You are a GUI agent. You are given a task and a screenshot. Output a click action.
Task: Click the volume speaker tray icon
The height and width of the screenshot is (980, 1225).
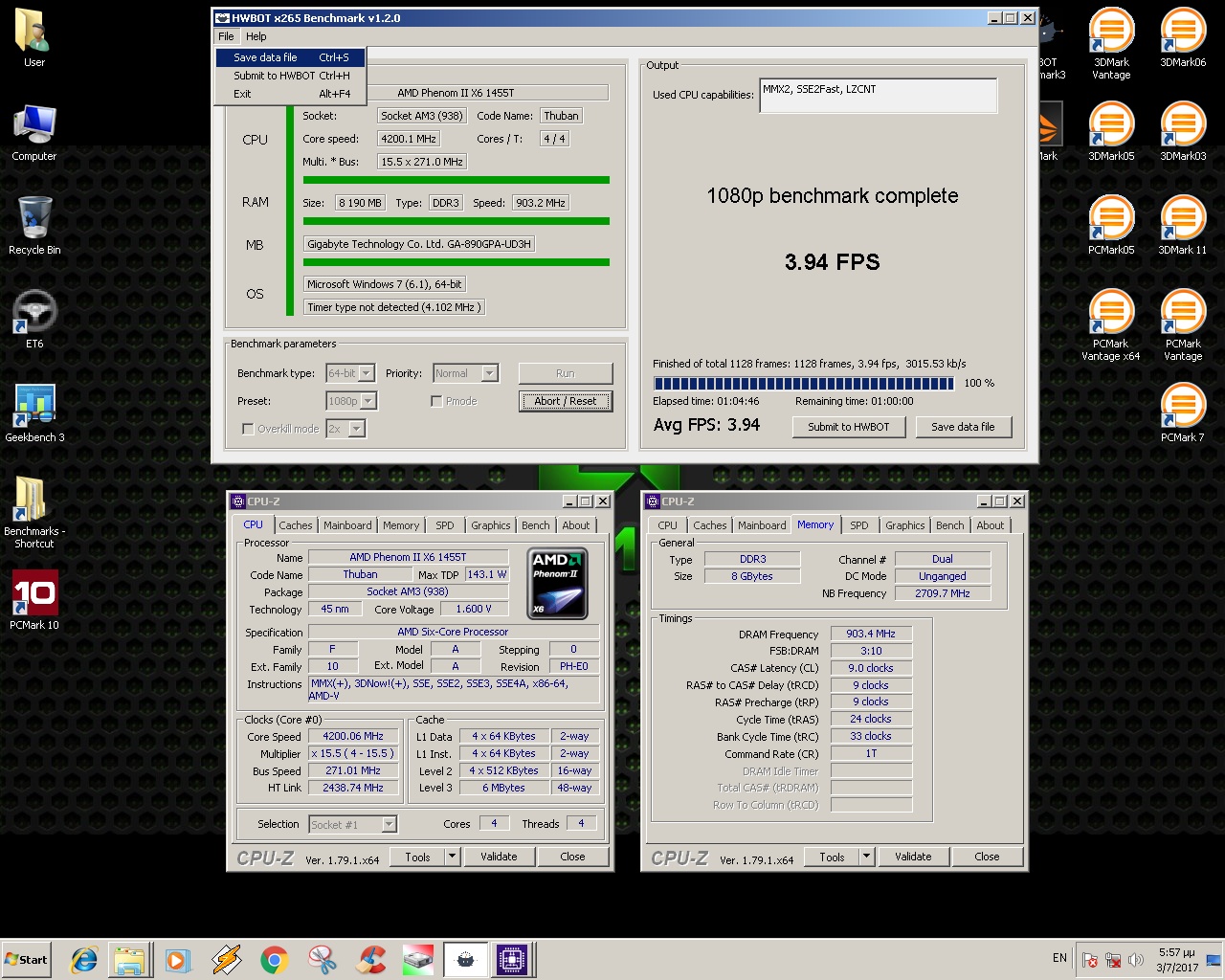(x=1135, y=959)
